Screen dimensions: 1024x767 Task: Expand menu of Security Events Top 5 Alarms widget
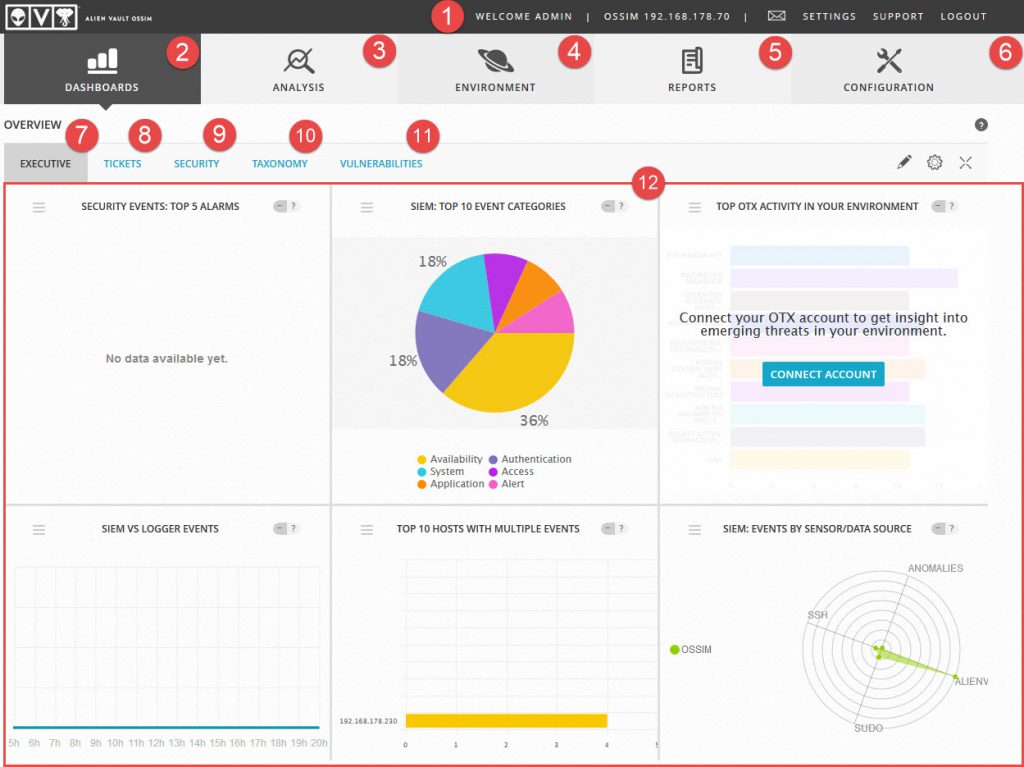click(x=39, y=207)
